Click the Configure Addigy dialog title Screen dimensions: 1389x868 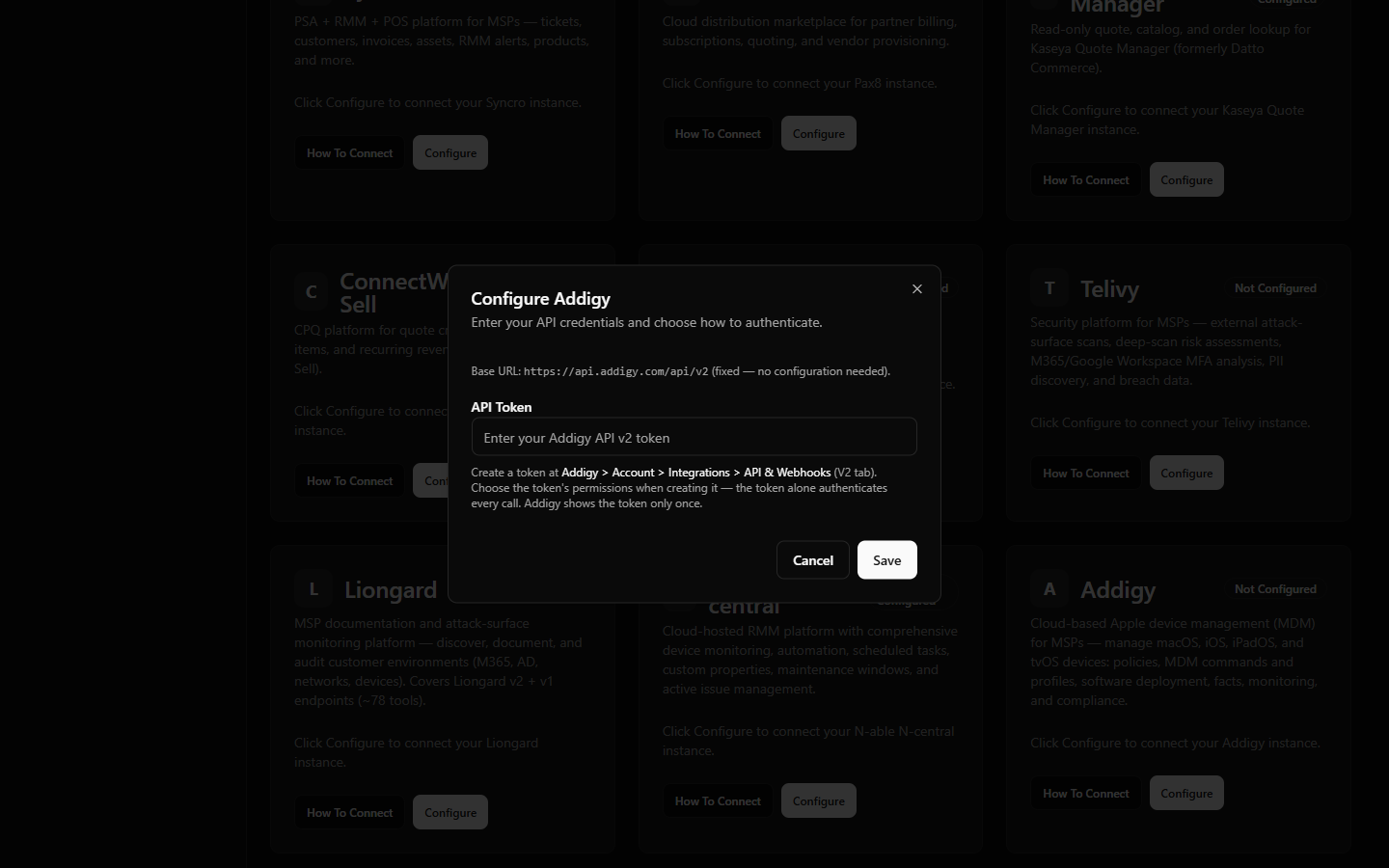click(x=540, y=299)
